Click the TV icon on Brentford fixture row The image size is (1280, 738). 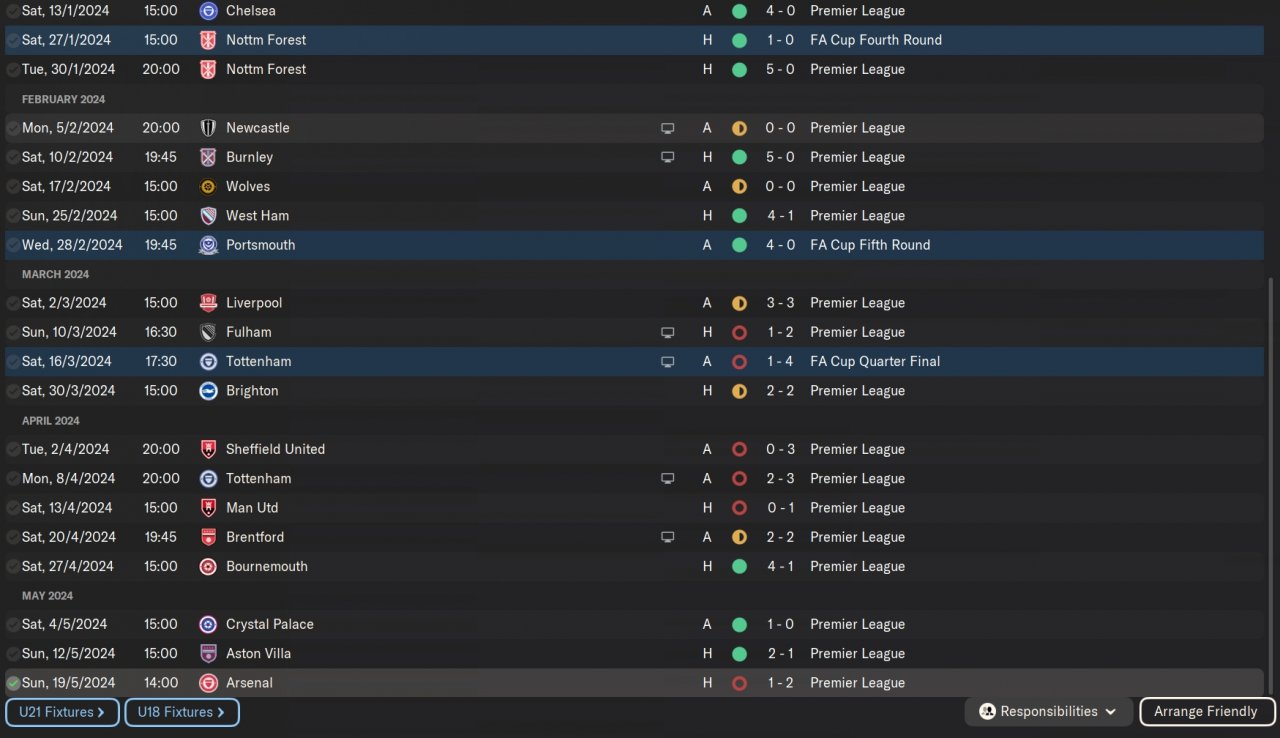(667, 537)
